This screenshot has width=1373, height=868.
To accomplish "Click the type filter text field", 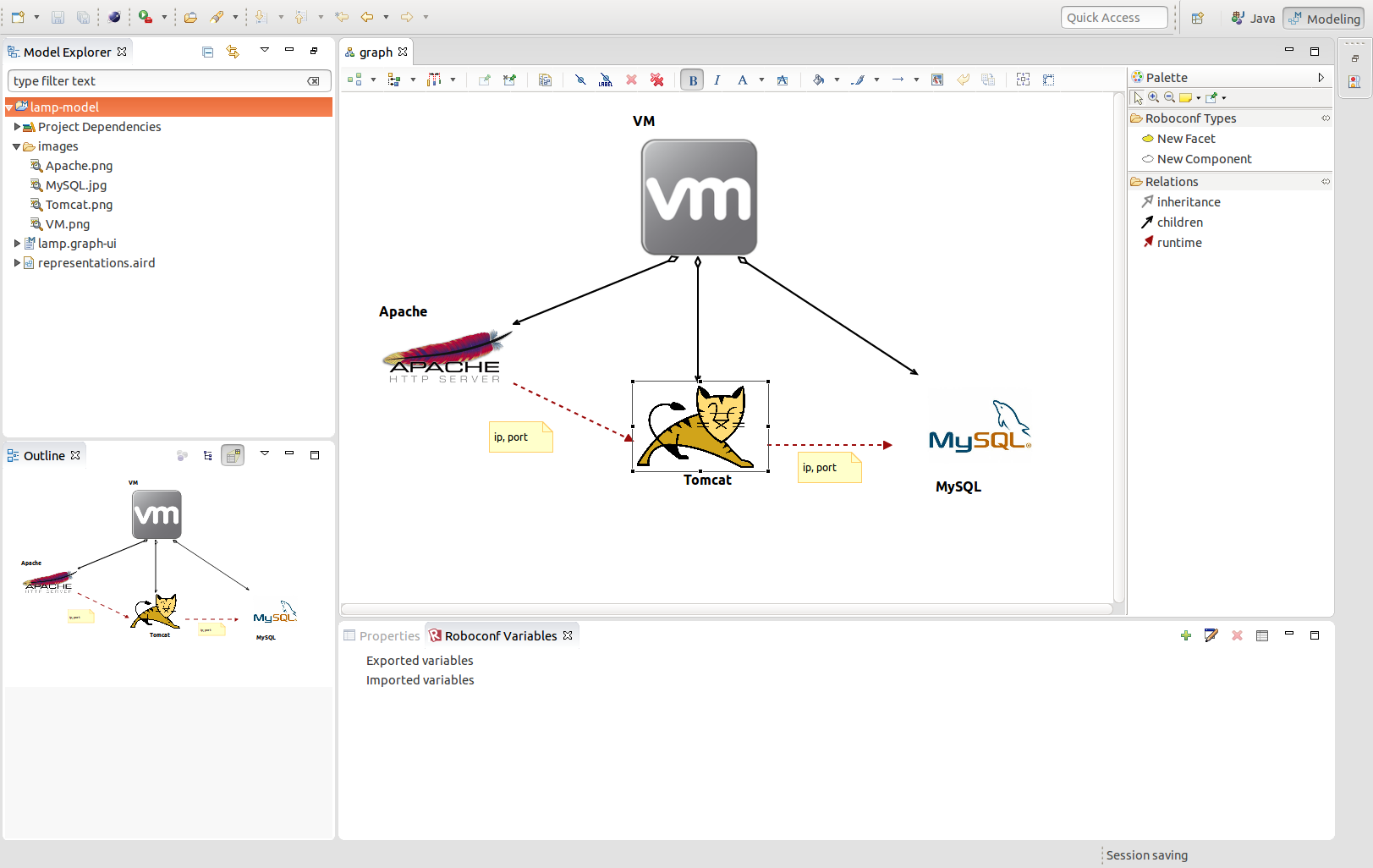I will (168, 81).
